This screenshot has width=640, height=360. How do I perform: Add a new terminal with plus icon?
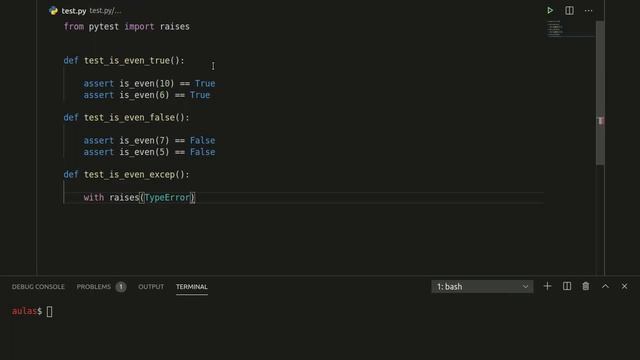(x=547, y=287)
